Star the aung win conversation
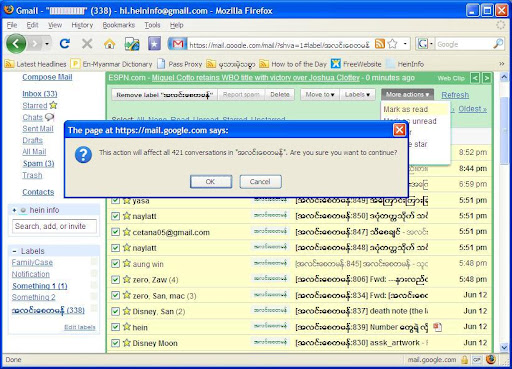Image resolution: width=512 pixels, height=369 pixels. pyautogui.click(x=126, y=263)
